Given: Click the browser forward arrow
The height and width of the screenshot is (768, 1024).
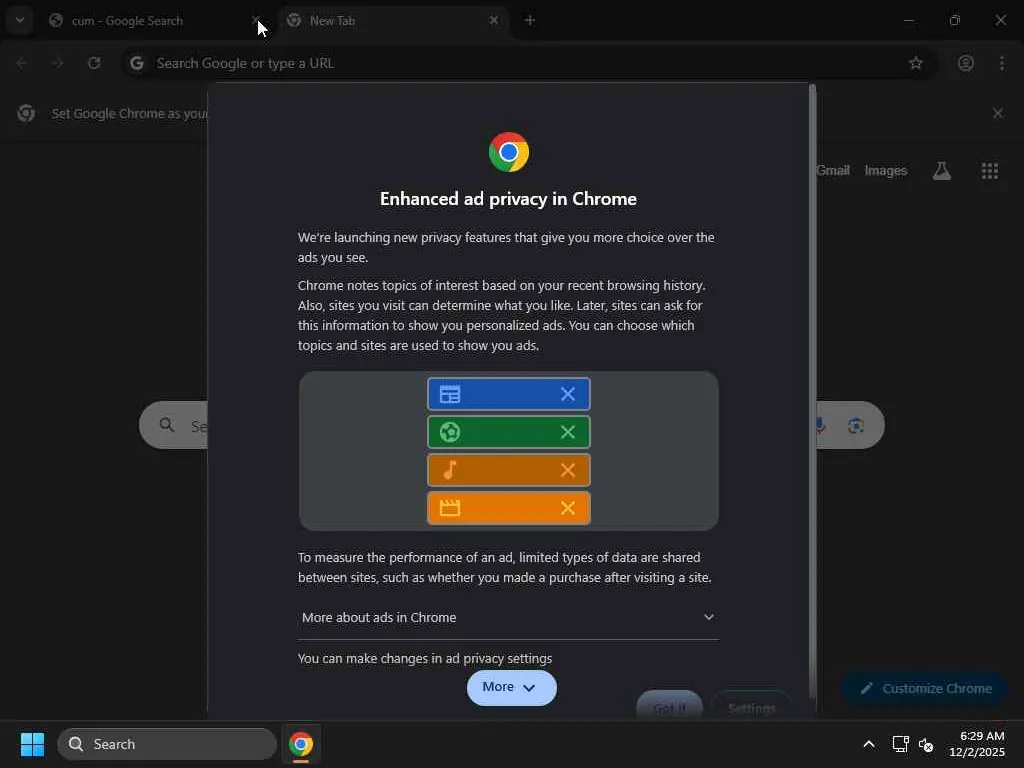Looking at the screenshot, I should 57,63.
